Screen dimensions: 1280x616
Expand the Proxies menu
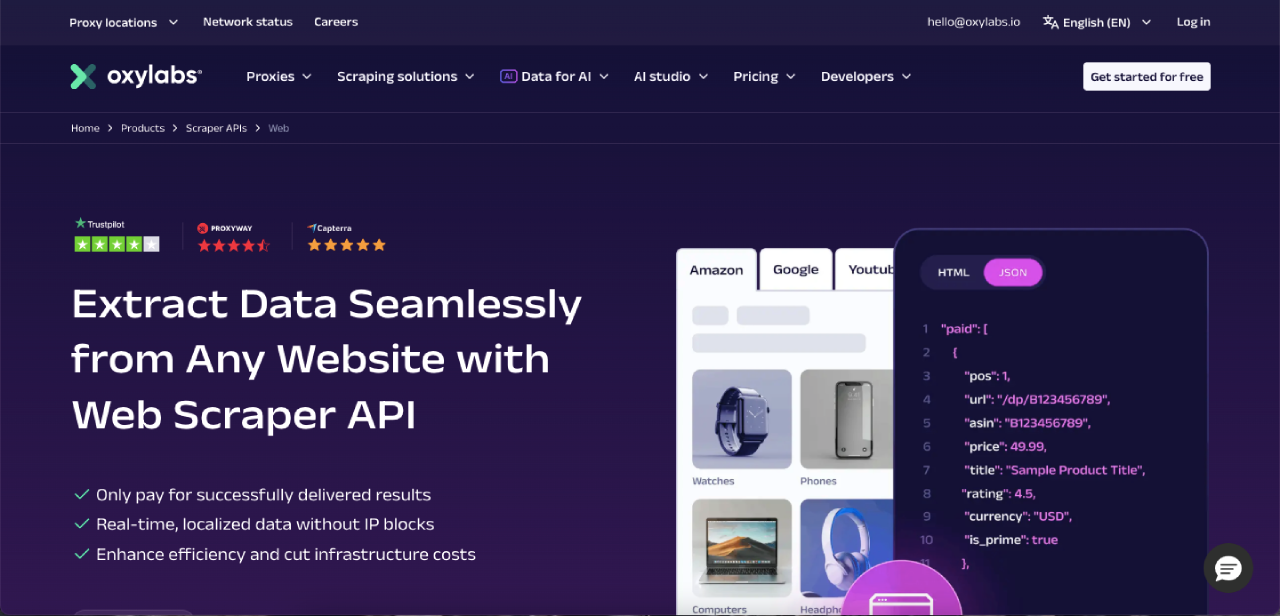279,76
